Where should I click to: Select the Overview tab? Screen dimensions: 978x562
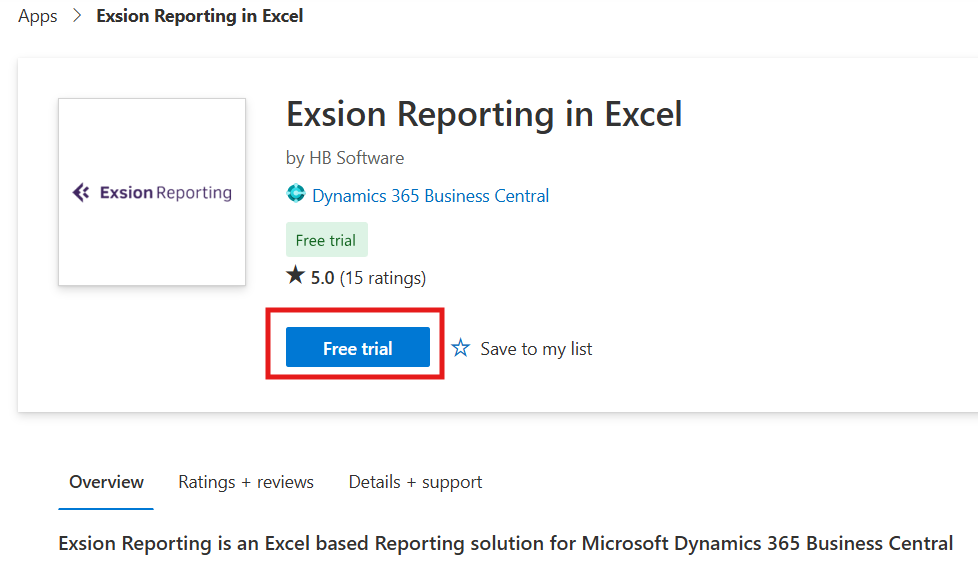[106, 482]
